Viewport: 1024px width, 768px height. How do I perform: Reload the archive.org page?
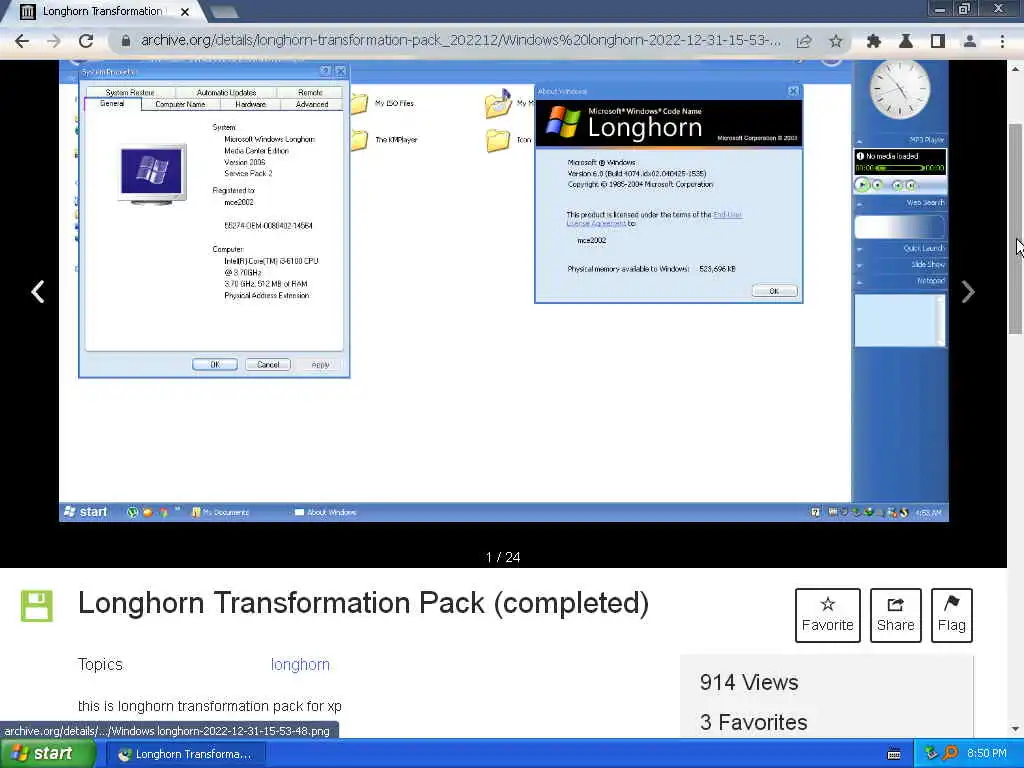[x=86, y=41]
